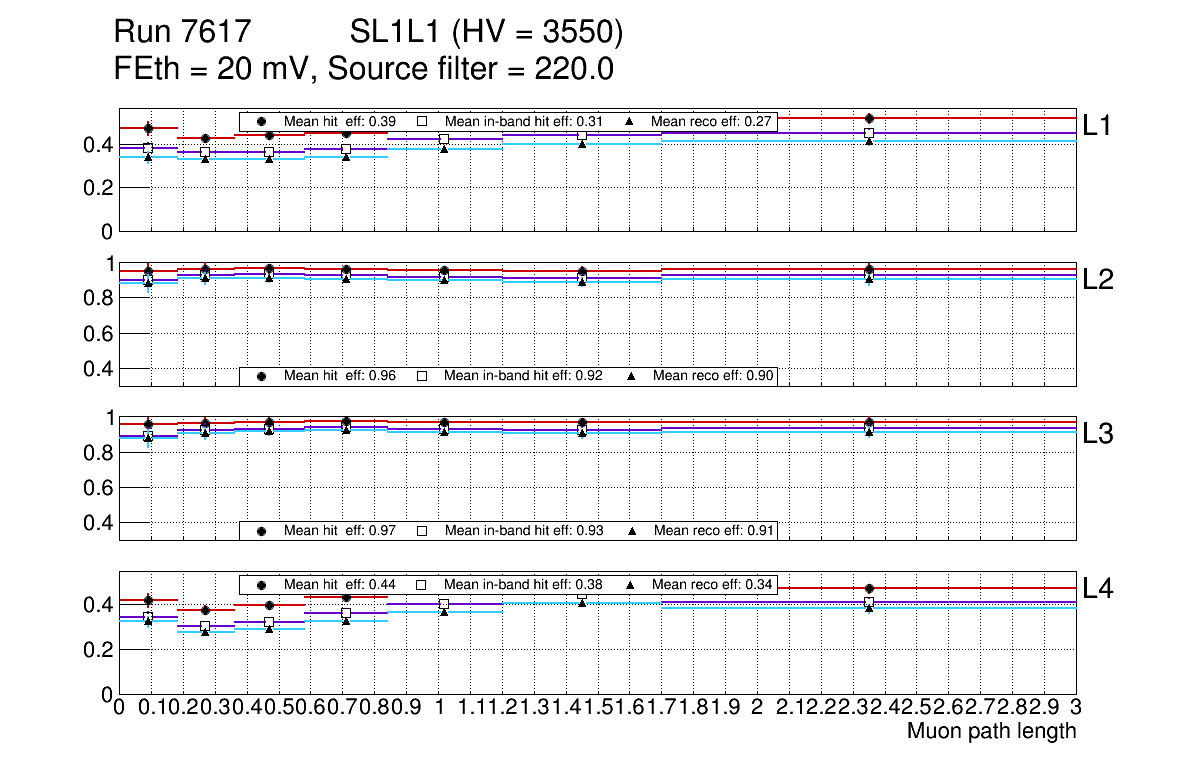The height and width of the screenshot is (772, 1196).
Task: Click the L4 panel label
Action: [x=1098, y=590]
